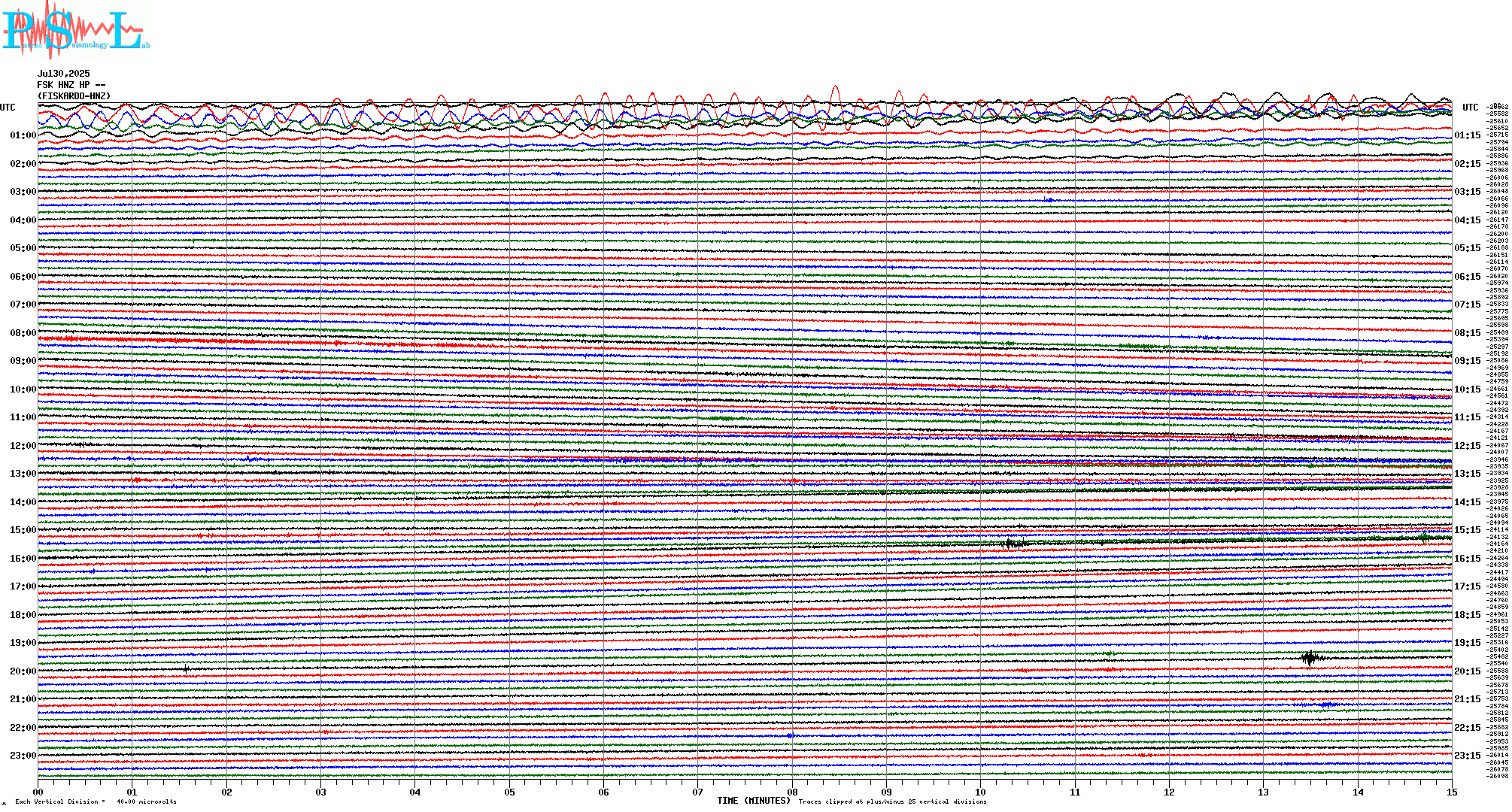Click the '06:15' right-side time label
1512x812 pixels.
[x=1468, y=277]
